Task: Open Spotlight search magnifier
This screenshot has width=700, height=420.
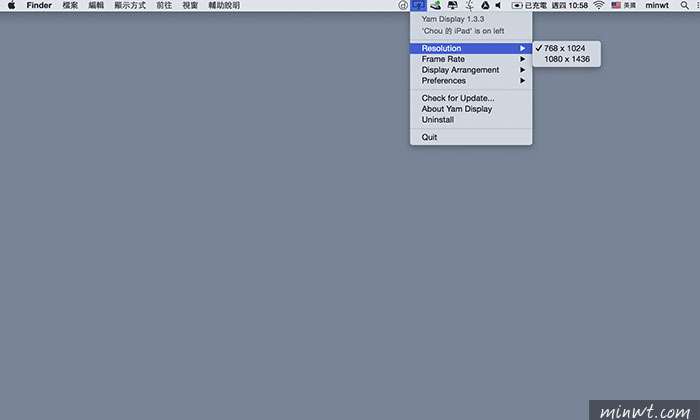Action: pos(684,5)
